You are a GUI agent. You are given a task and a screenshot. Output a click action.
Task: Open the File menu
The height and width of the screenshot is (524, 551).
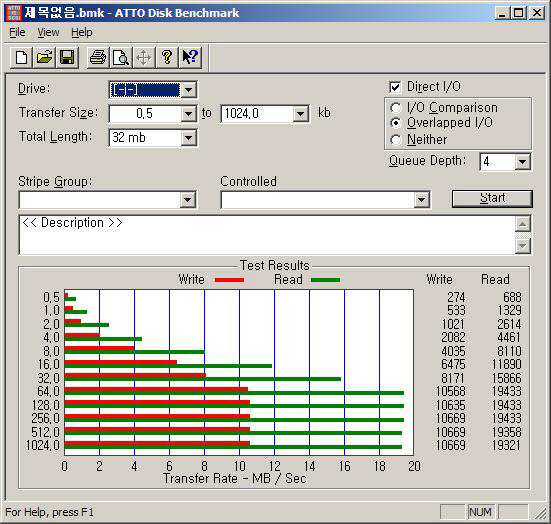[x=17, y=32]
